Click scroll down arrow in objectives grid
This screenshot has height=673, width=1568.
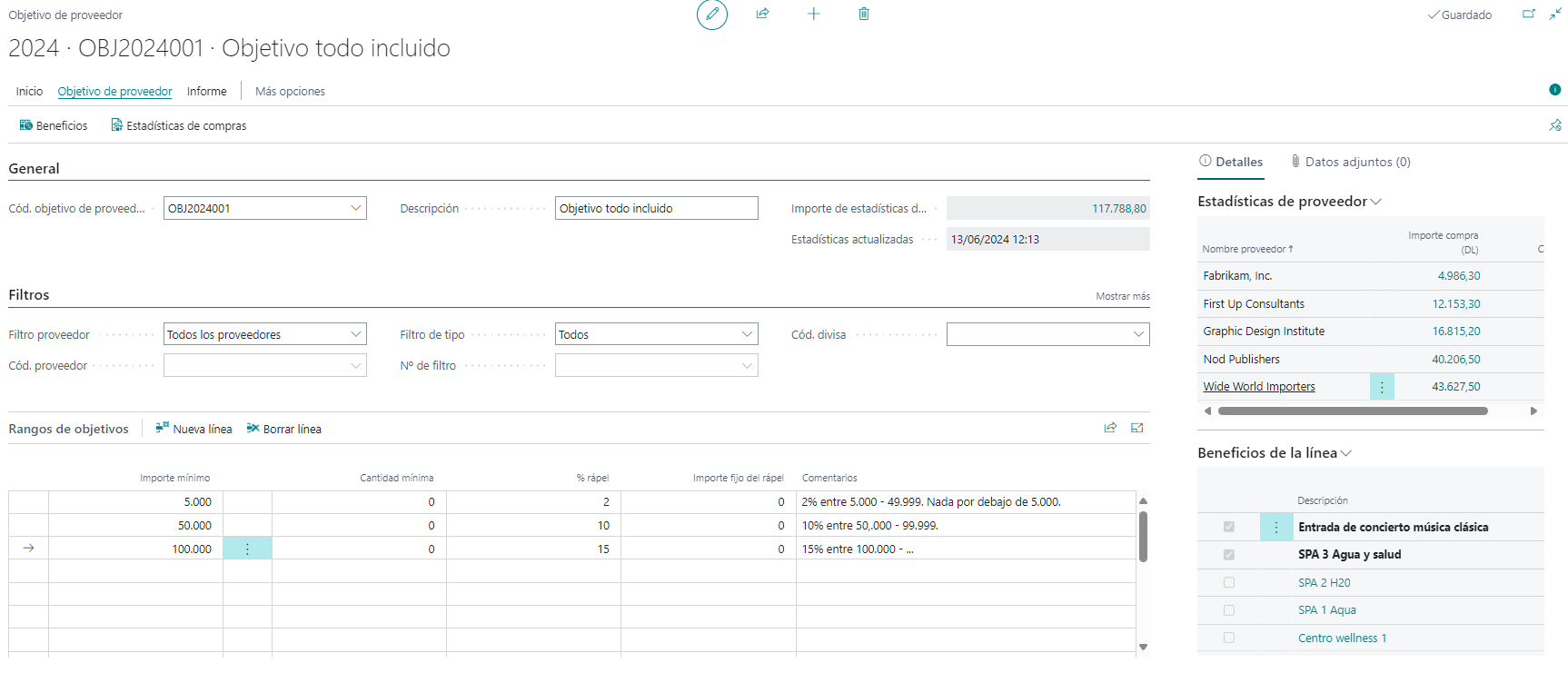pyautogui.click(x=1144, y=648)
